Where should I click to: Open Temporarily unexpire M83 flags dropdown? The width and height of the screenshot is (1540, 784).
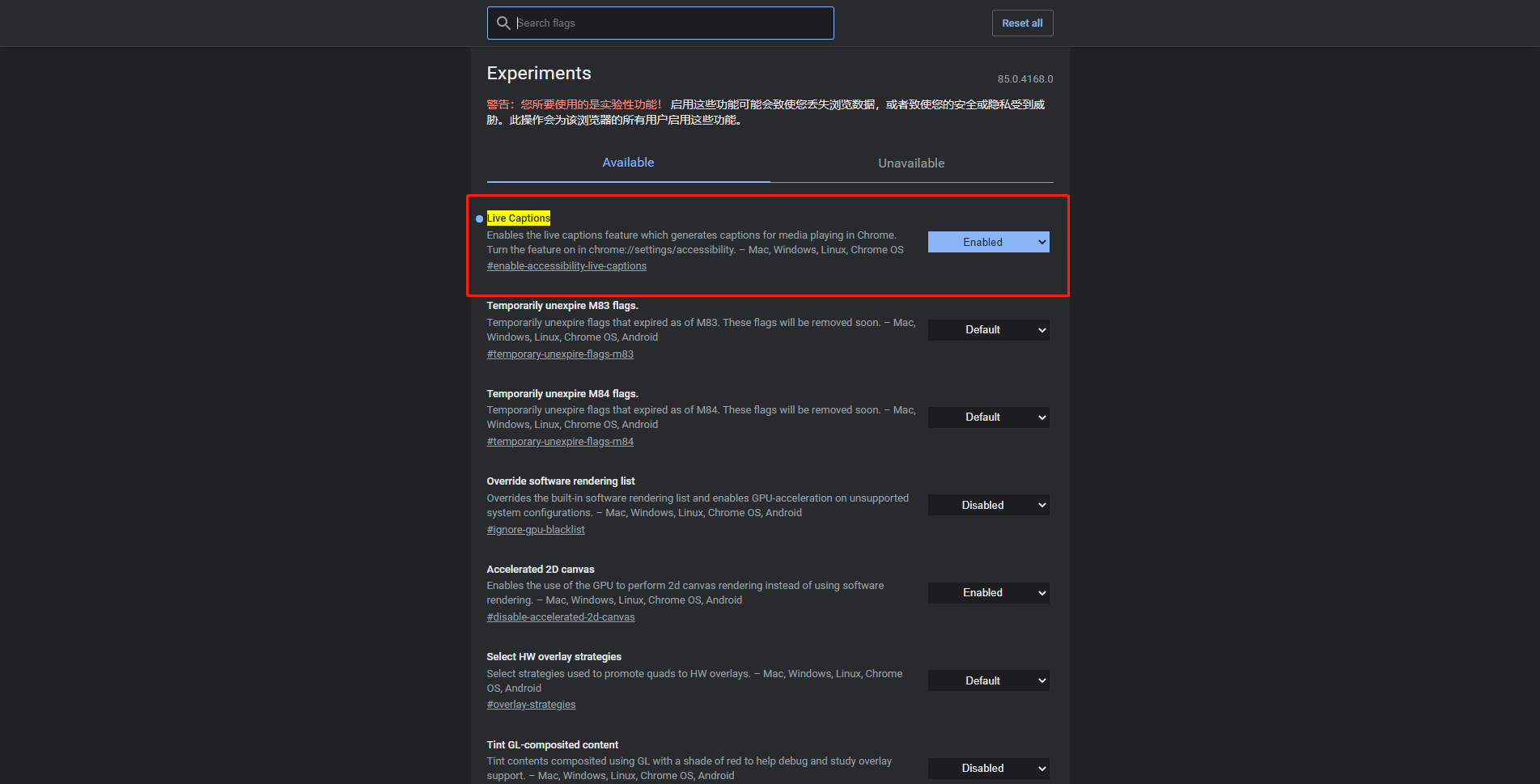coord(988,330)
